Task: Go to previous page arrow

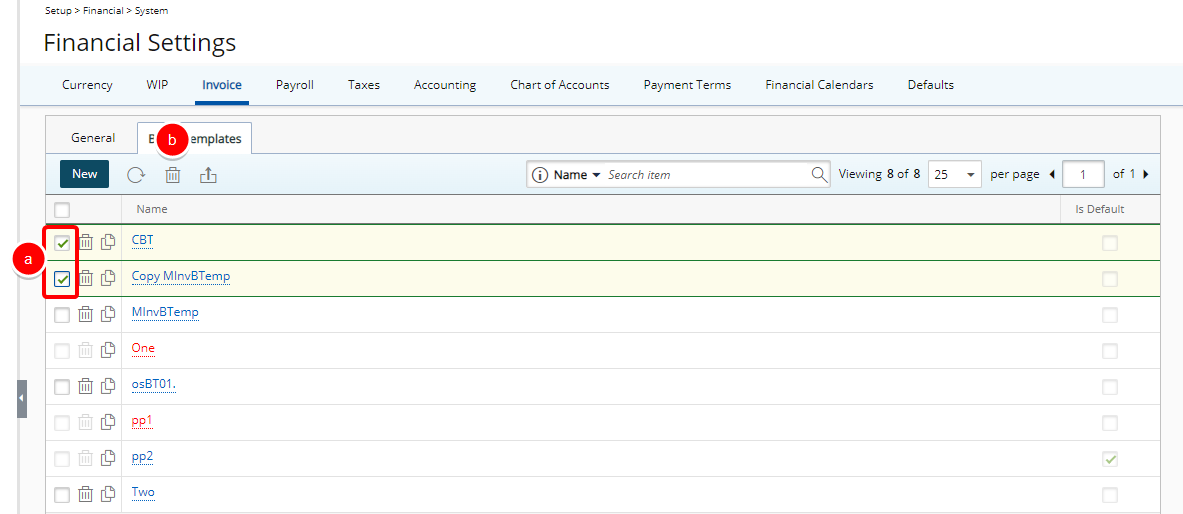Action: tap(1052, 174)
